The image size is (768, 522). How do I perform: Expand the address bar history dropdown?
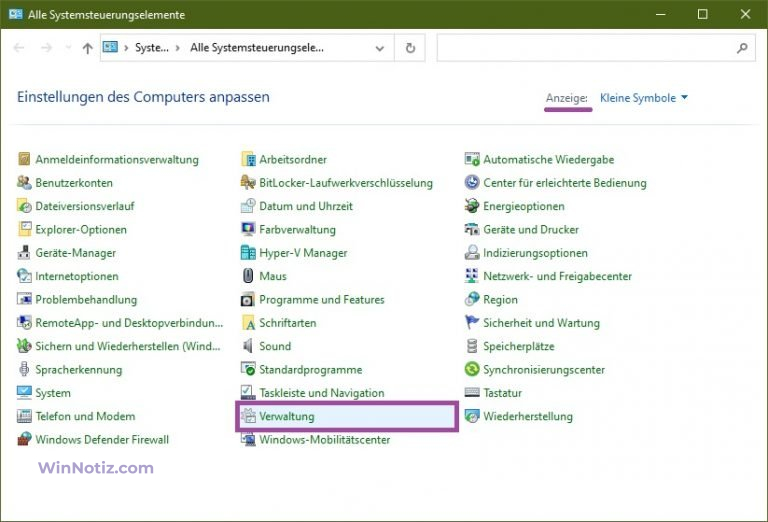click(x=379, y=47)
